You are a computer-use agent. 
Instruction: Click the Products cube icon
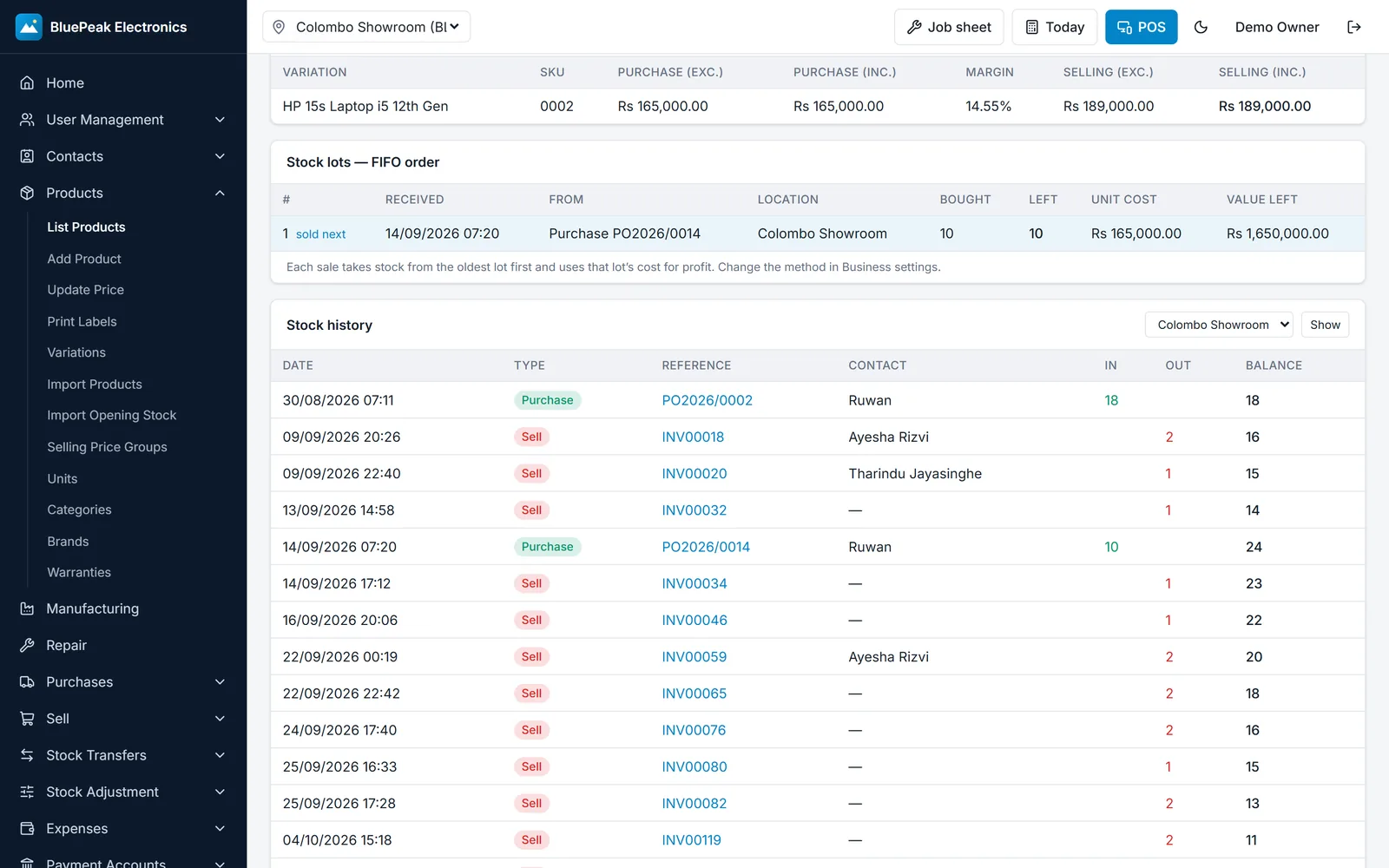[x=27, y=193]
